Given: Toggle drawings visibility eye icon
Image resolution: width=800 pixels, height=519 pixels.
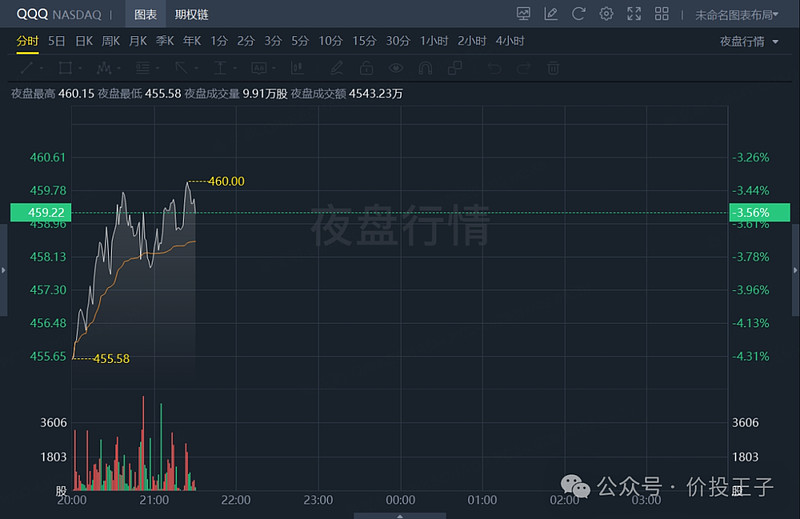Looking at the screenshot, I should tap(396, 67).
